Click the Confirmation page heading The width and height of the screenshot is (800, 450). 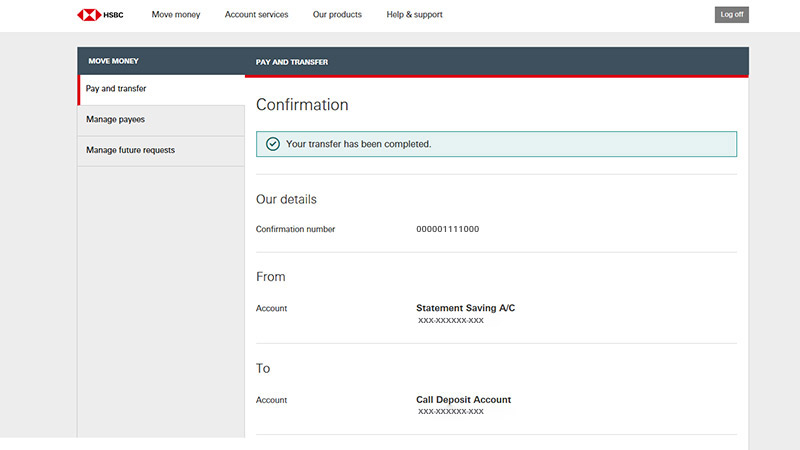302,105
